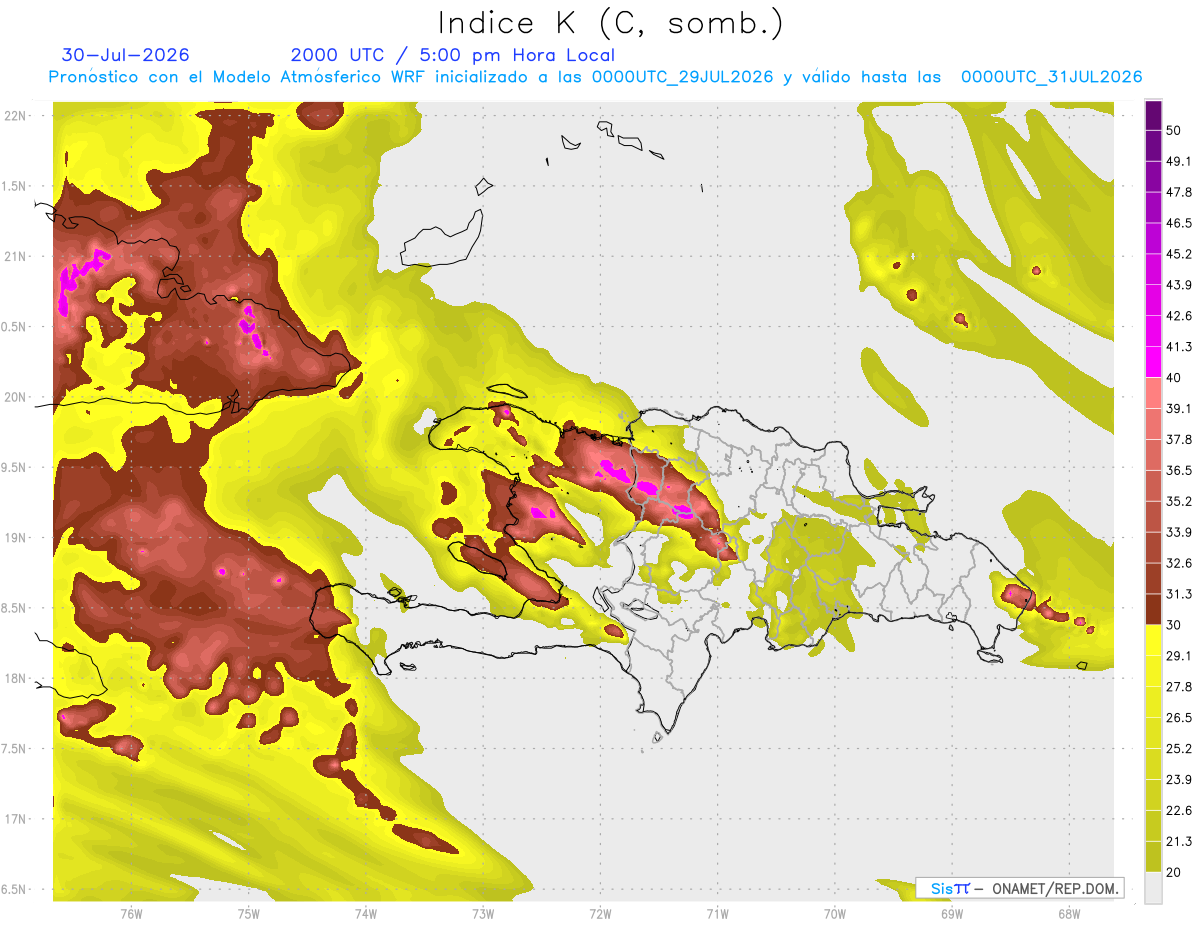Image resolution: width=1200 pixels, height=927 pixels.
Task: Click longitude axis label "72W"
Action: click(x=600, y=914)
